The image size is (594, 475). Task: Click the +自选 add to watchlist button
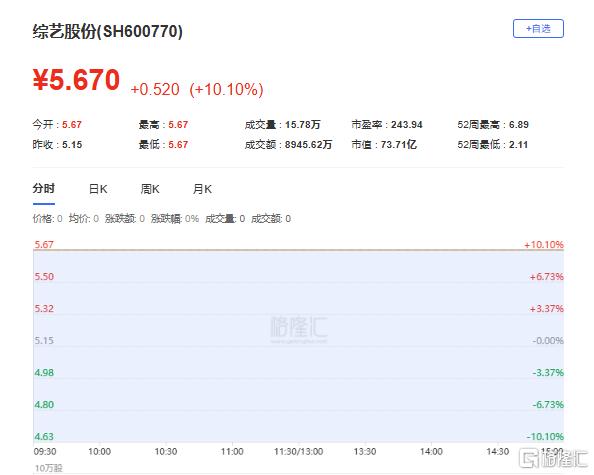coord(538,29)
